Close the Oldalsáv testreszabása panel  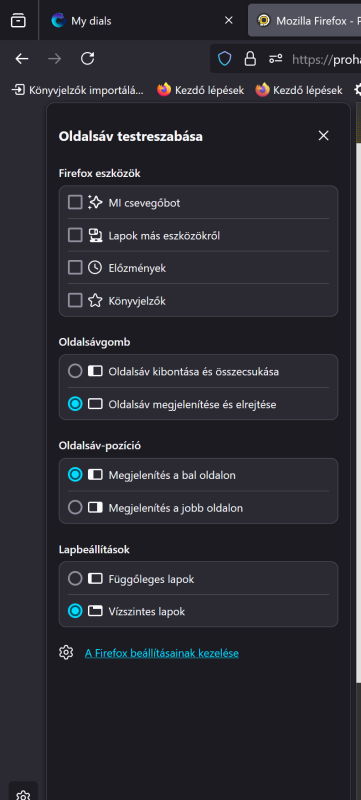pyautogui.click(x=323, y=136)
